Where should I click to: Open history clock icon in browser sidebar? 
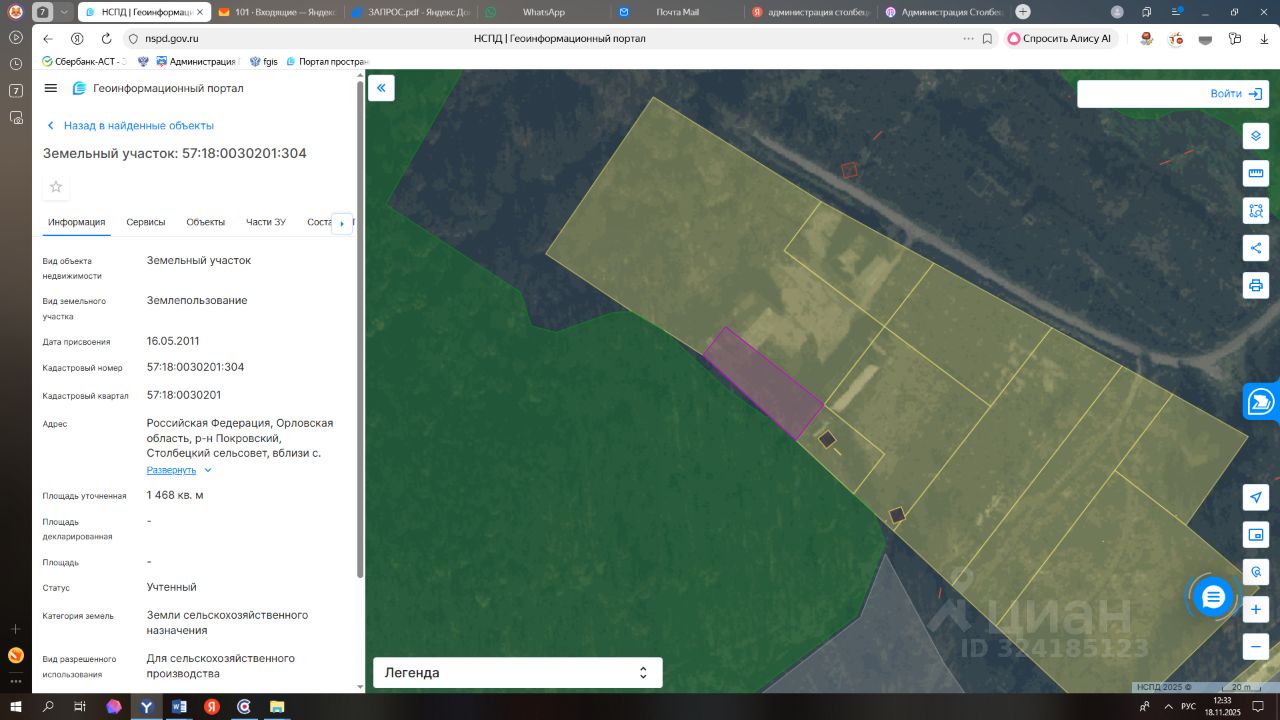[16, 63]
